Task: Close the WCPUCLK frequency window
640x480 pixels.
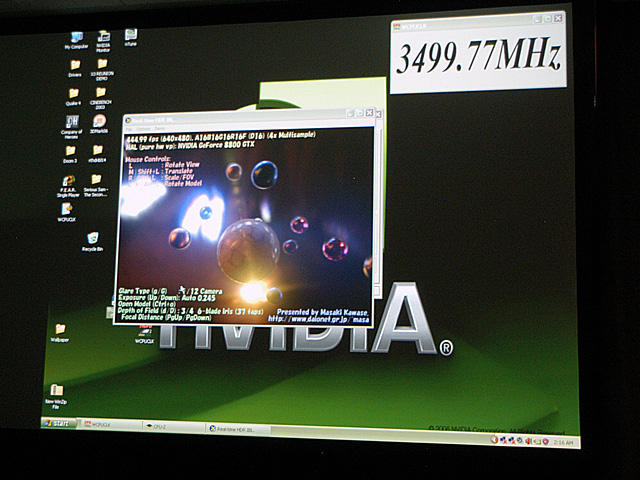Action: click(x=558, y=18)
